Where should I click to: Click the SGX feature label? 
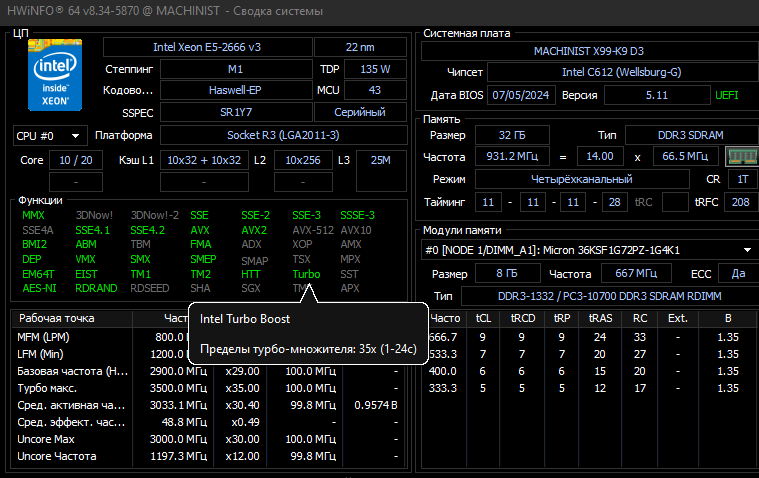tap(251, 288)
